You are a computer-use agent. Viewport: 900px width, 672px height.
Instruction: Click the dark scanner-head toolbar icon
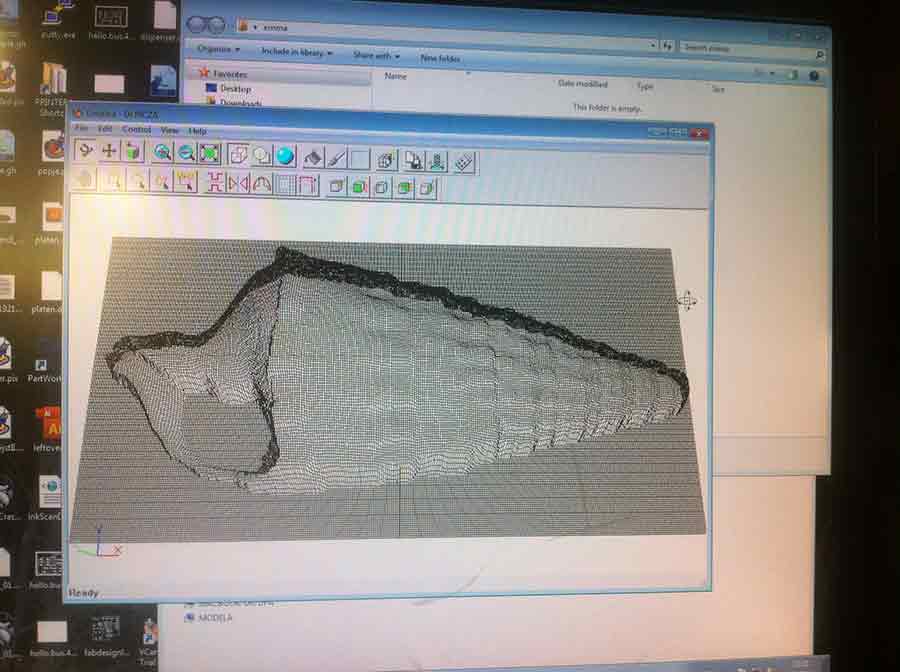tap(313, 157)
